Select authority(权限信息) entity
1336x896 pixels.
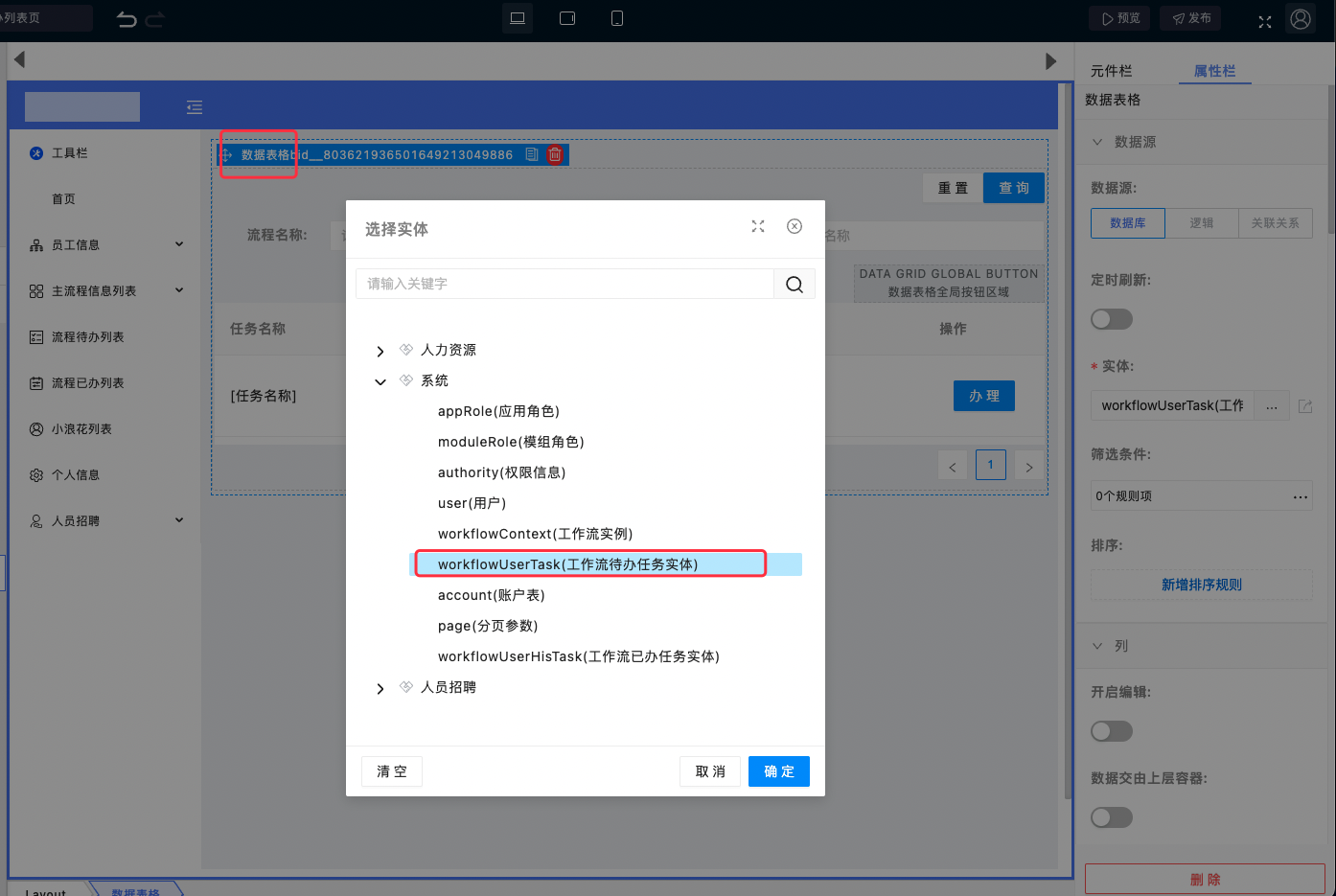coord(501,472)
